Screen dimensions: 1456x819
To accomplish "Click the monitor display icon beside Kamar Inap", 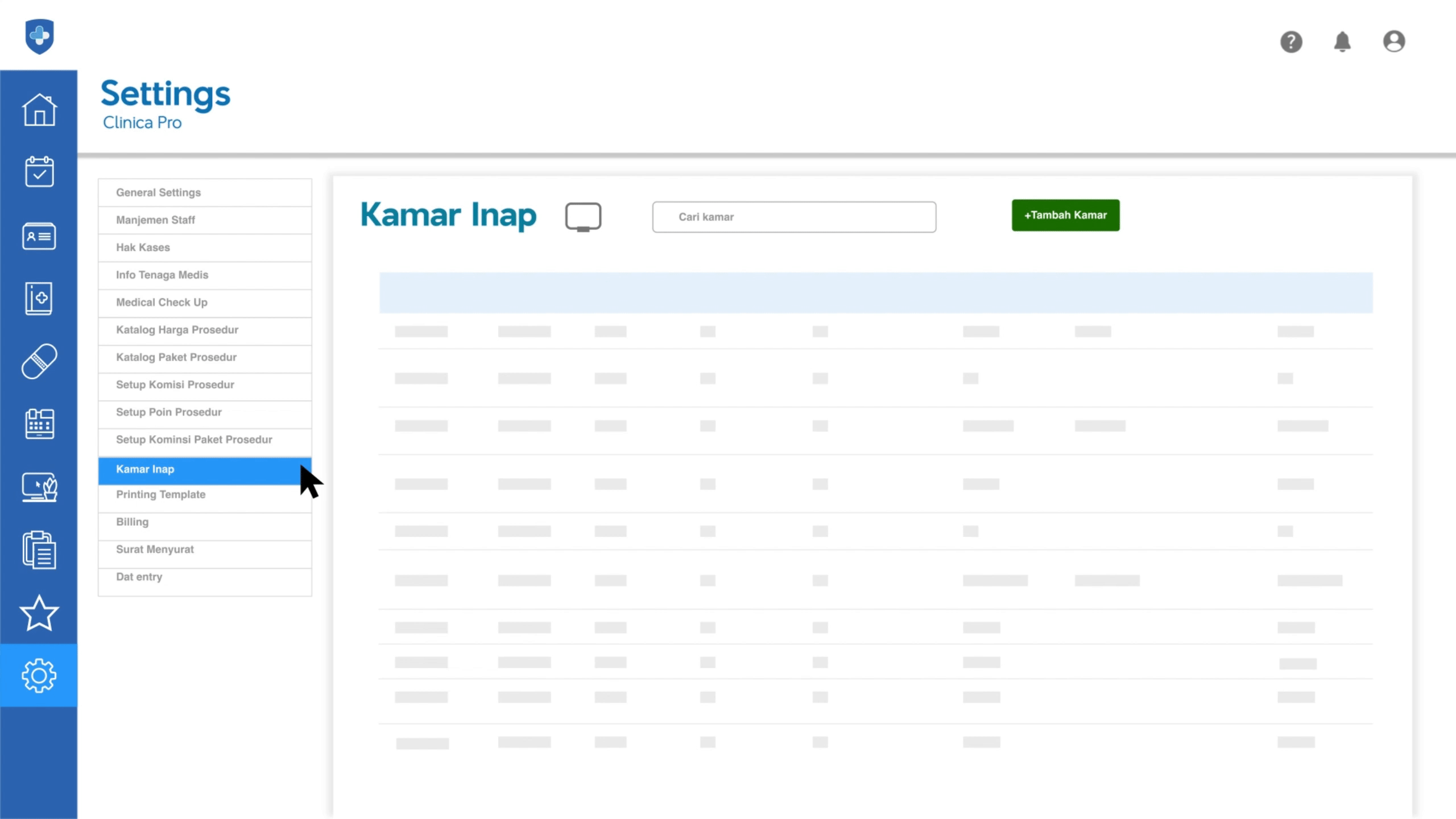I will pos(583,217).
